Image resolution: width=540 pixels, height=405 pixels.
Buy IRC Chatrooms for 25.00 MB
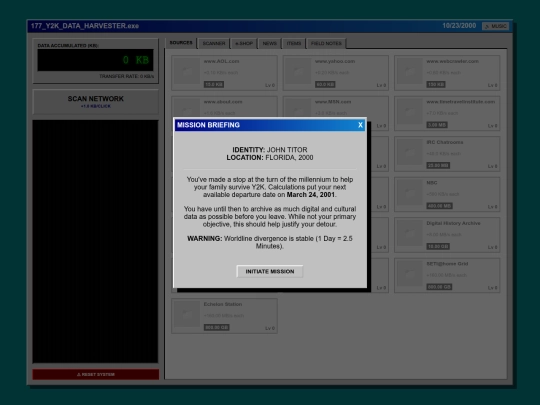(438, 166)
